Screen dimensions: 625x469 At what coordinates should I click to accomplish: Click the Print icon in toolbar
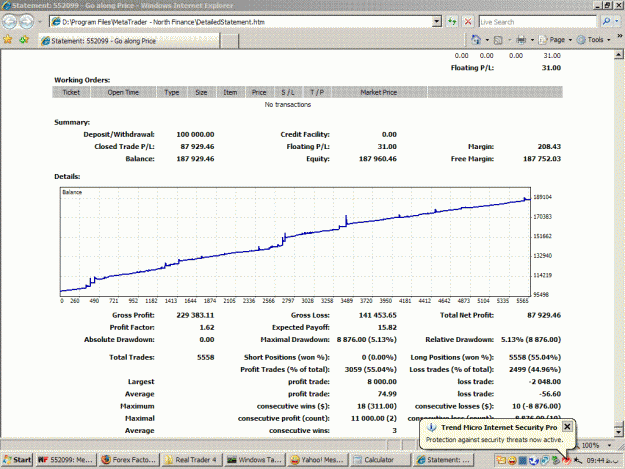pyautogui.click(x=521, y=39)
